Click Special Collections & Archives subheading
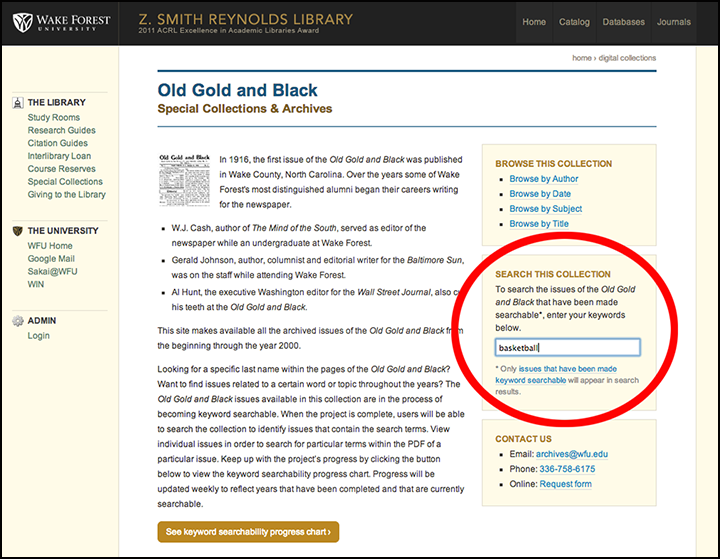Image resolution: width=720 pixels, height=559 pixels. [x=245, y=109]
